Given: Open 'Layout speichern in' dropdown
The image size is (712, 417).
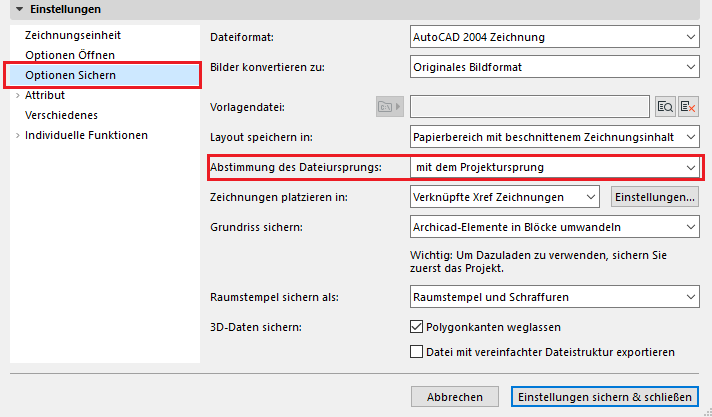Looking at the screenshot, I should click(554, 136).
